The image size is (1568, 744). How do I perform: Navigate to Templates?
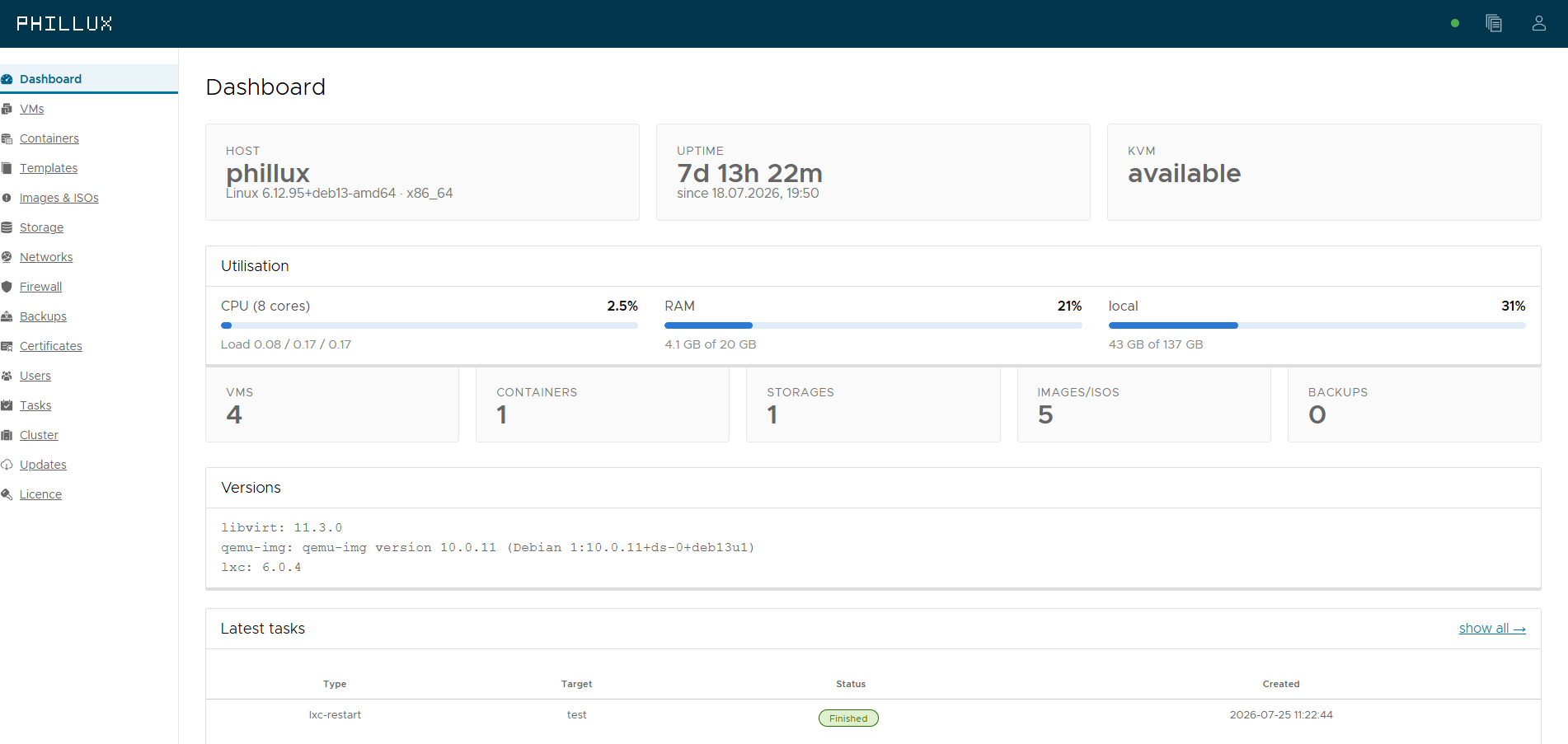49,168
